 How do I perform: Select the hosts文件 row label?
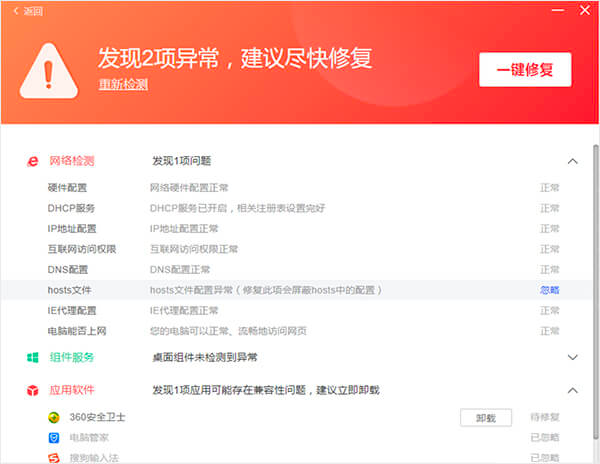[69, 290]
